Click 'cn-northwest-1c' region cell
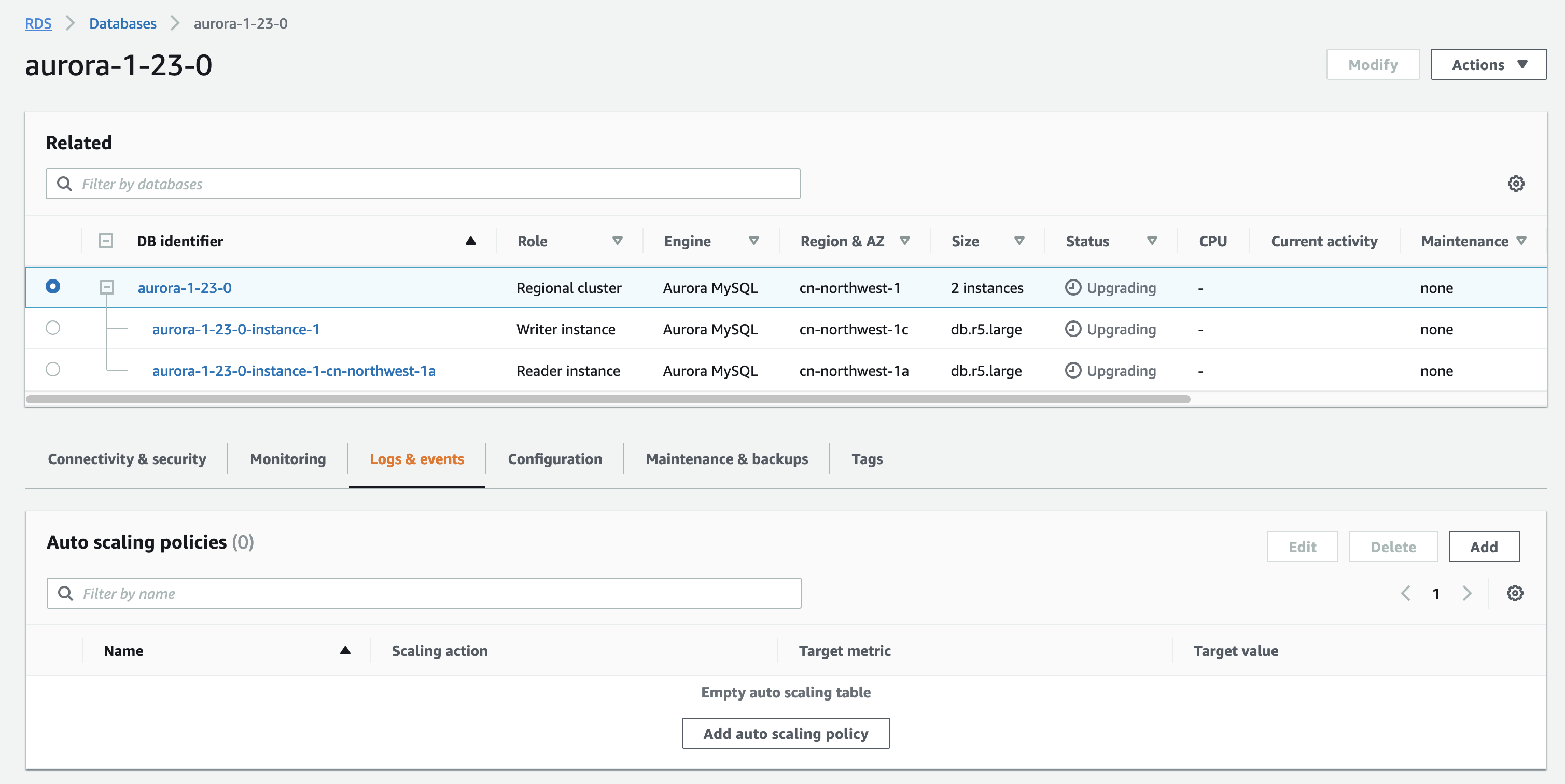The width and height of the screenshot is (1565, 784). [854, 329]
